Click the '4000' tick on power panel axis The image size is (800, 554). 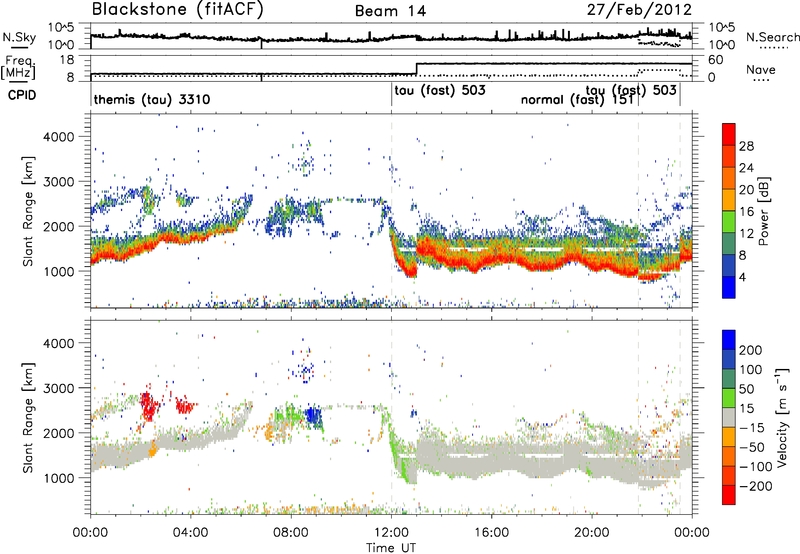(x=58, y=137)
